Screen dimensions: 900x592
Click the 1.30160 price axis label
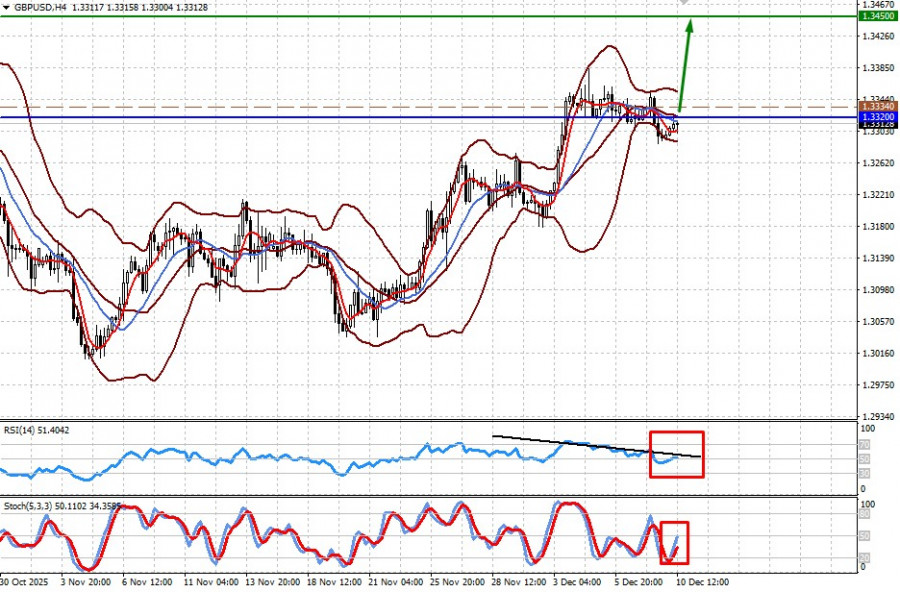[878, 353]
